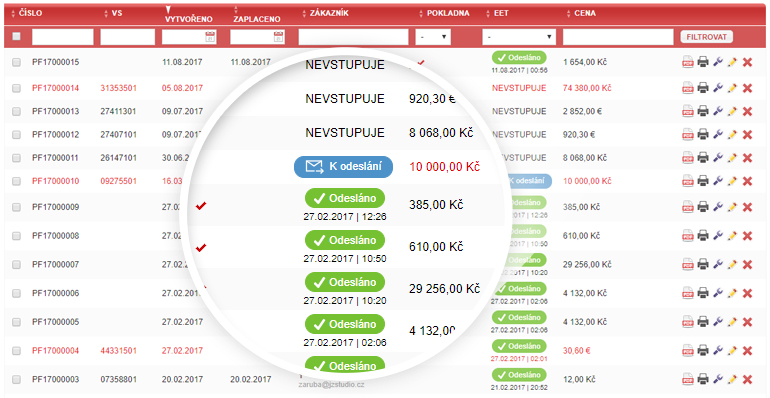
Task: Focus the VS filter input
Action: [x=128, y=37]
